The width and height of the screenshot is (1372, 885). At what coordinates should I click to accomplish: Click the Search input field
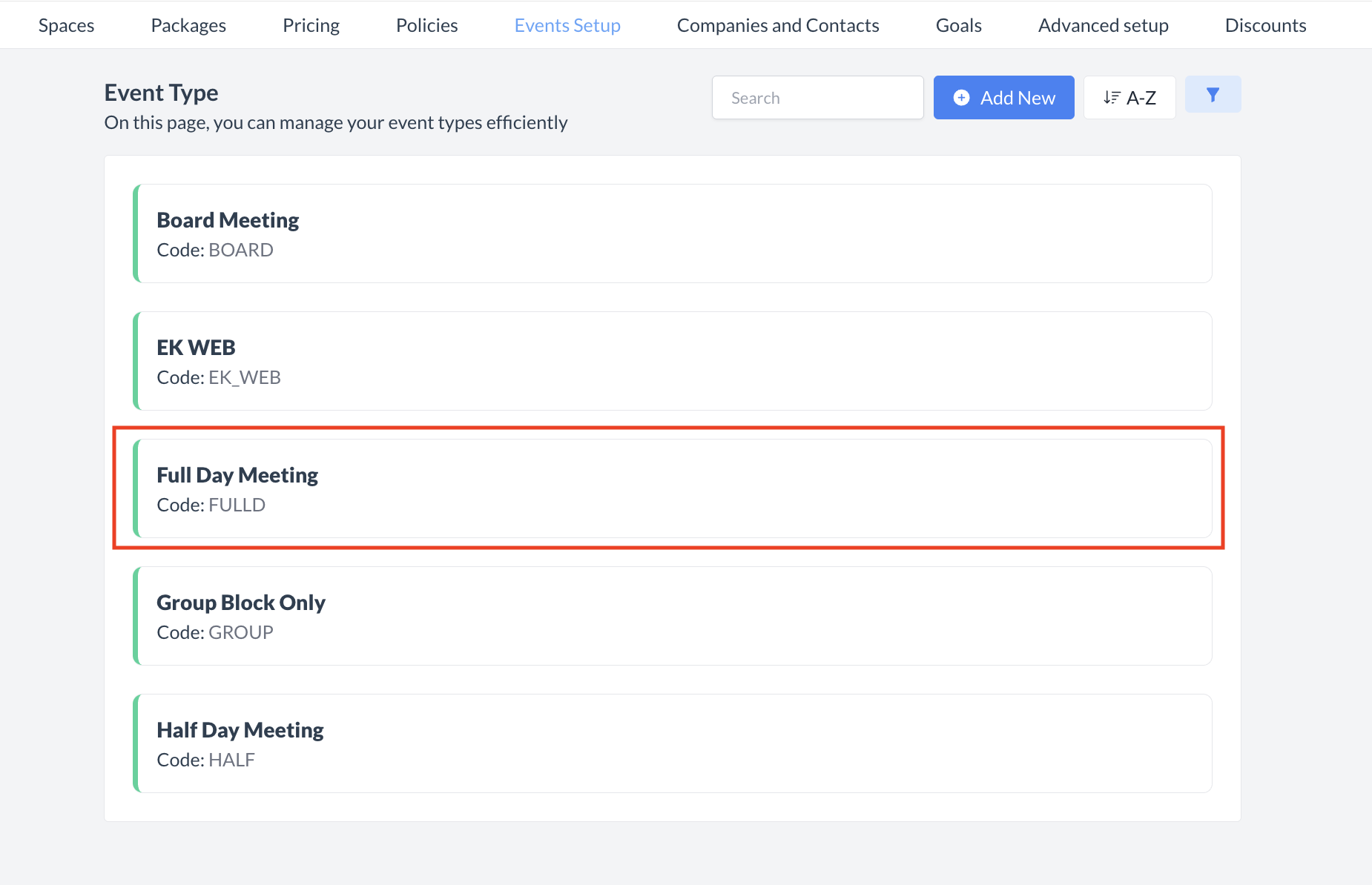[x=817, y=98]
